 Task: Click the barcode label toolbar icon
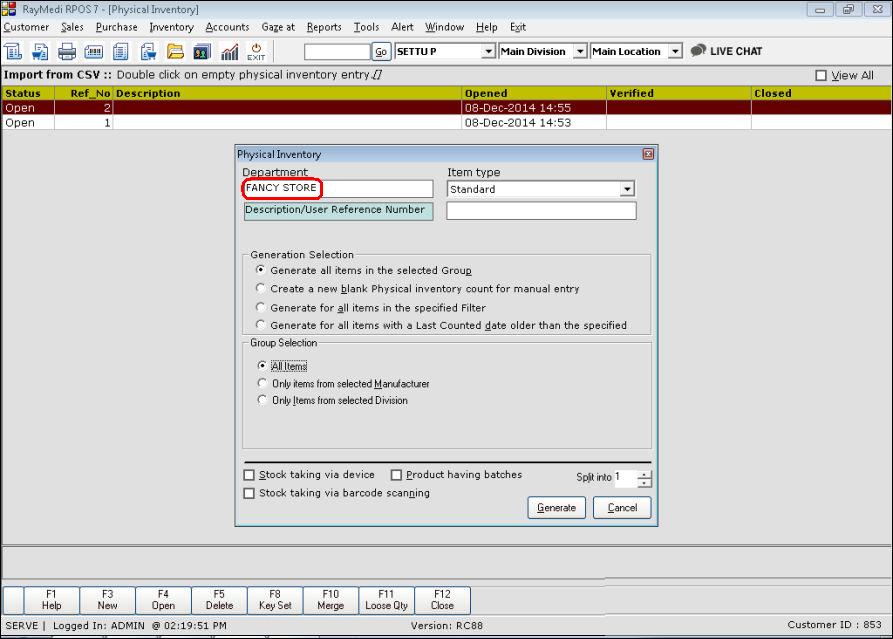pyautogui.click(x=93, y=52)
